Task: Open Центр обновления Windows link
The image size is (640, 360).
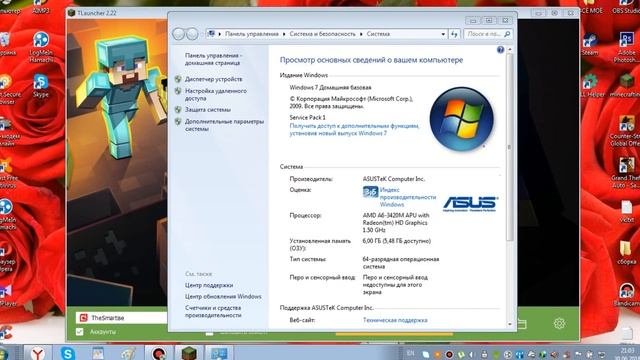Action: point(223,297)
